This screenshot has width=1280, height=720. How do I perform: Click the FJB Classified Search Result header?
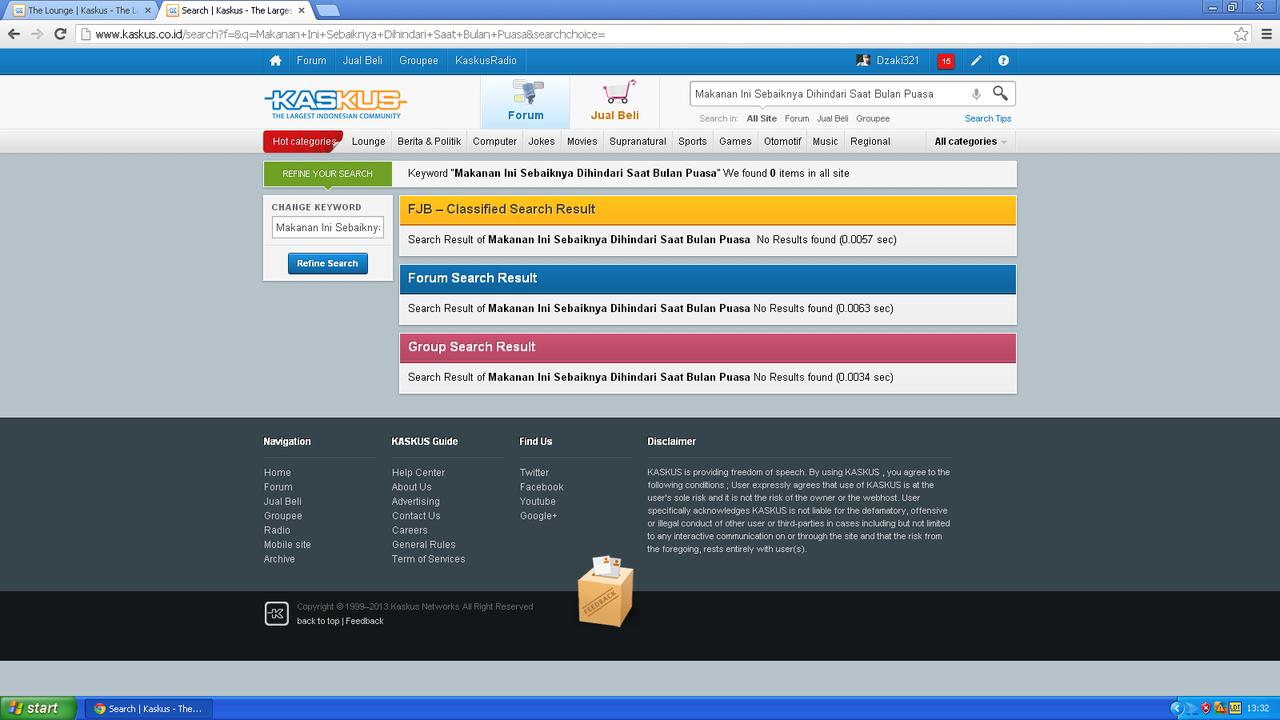click(708, 210)
